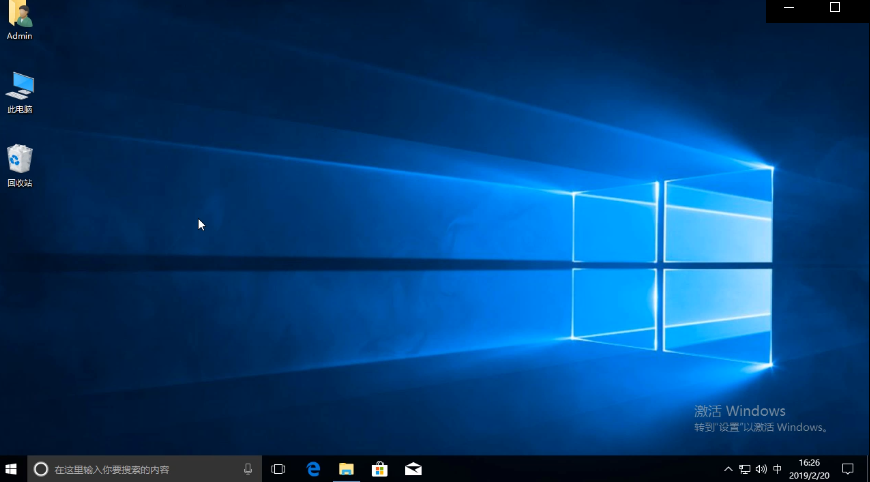Minimize the window at top right
Screen dimensions: 870x482
[790, 8]
